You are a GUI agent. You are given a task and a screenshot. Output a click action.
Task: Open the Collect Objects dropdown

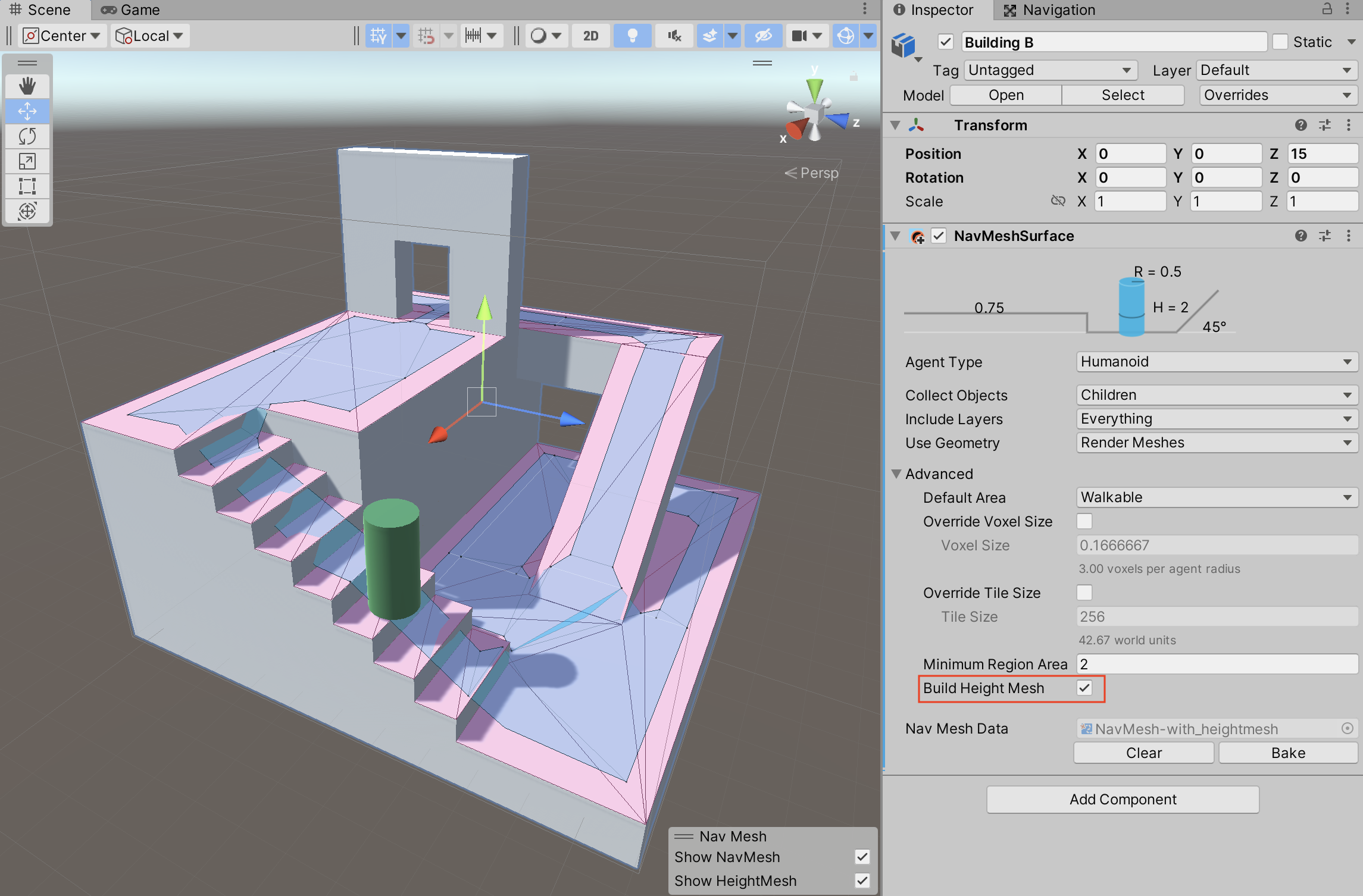pyautogui.click(x=1215, y=394)
